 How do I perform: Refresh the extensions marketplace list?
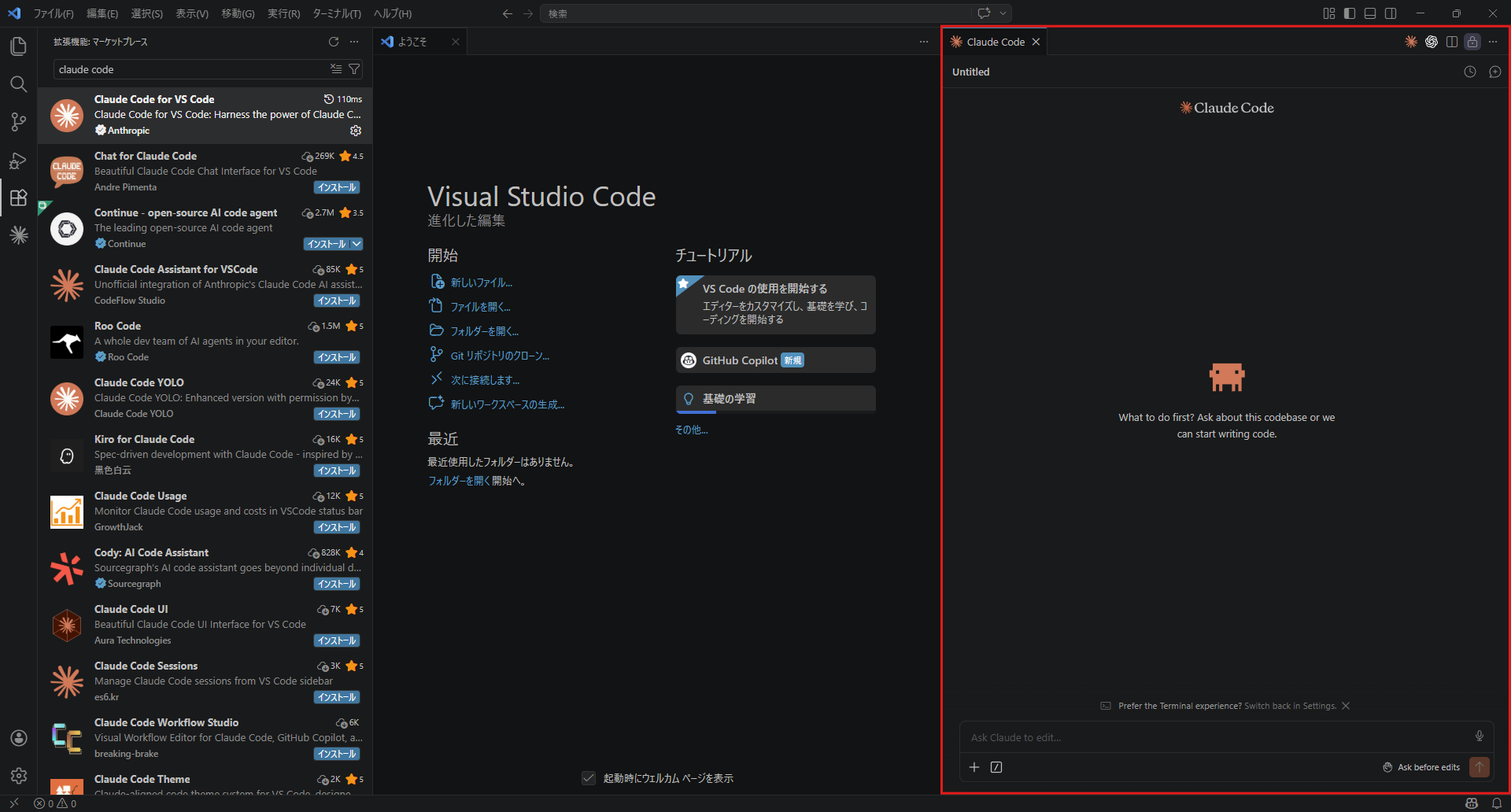334,42
